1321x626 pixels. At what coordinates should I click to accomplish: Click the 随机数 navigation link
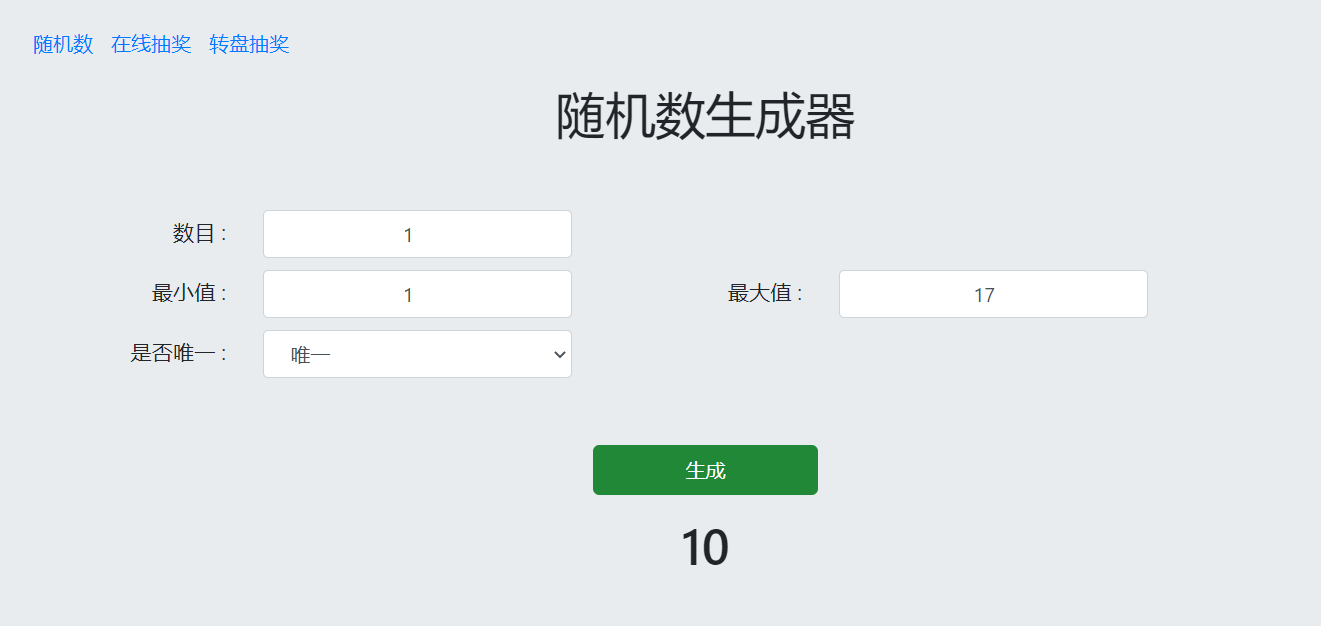click(x=61, y=45)
